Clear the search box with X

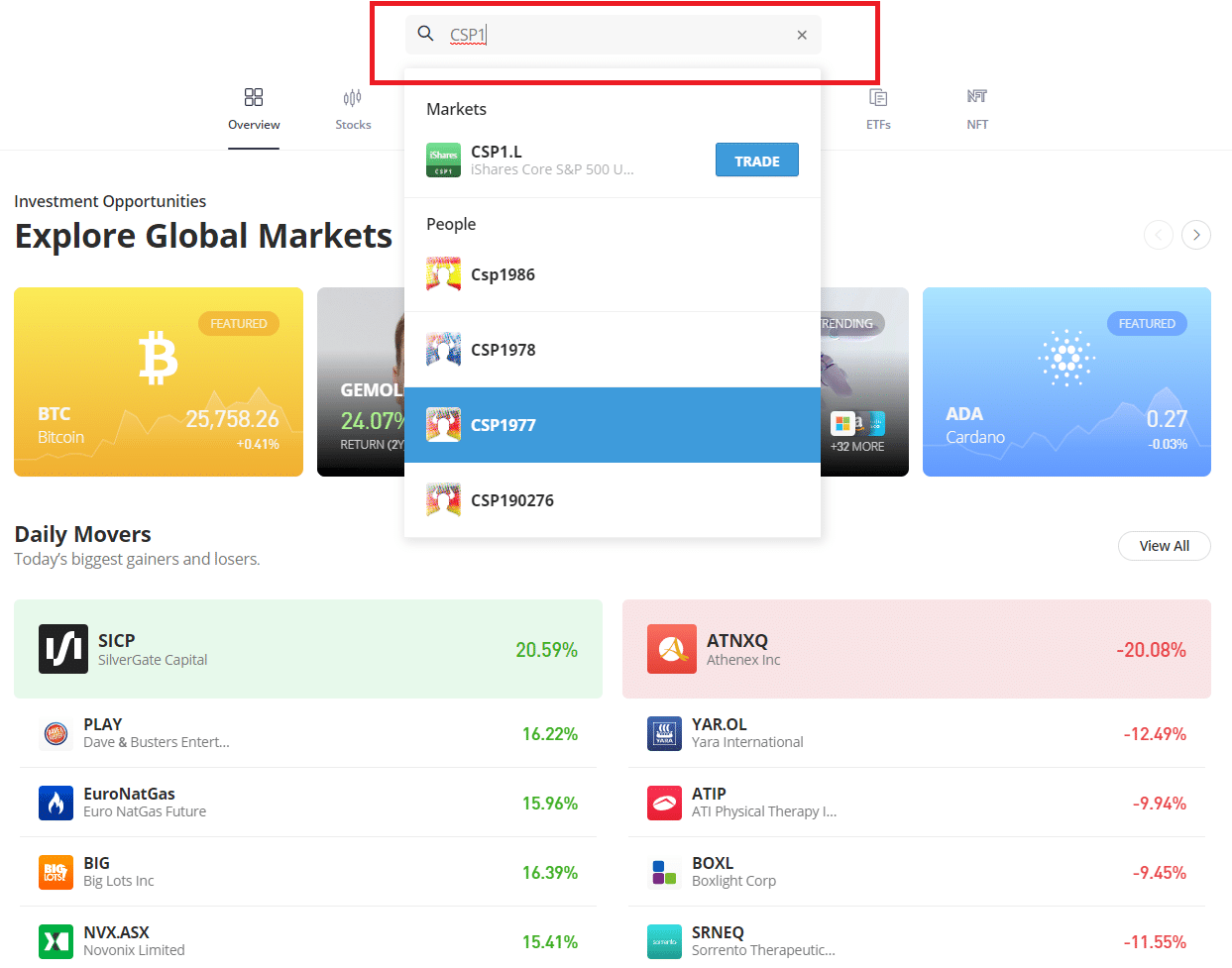[x=802, y=35]
